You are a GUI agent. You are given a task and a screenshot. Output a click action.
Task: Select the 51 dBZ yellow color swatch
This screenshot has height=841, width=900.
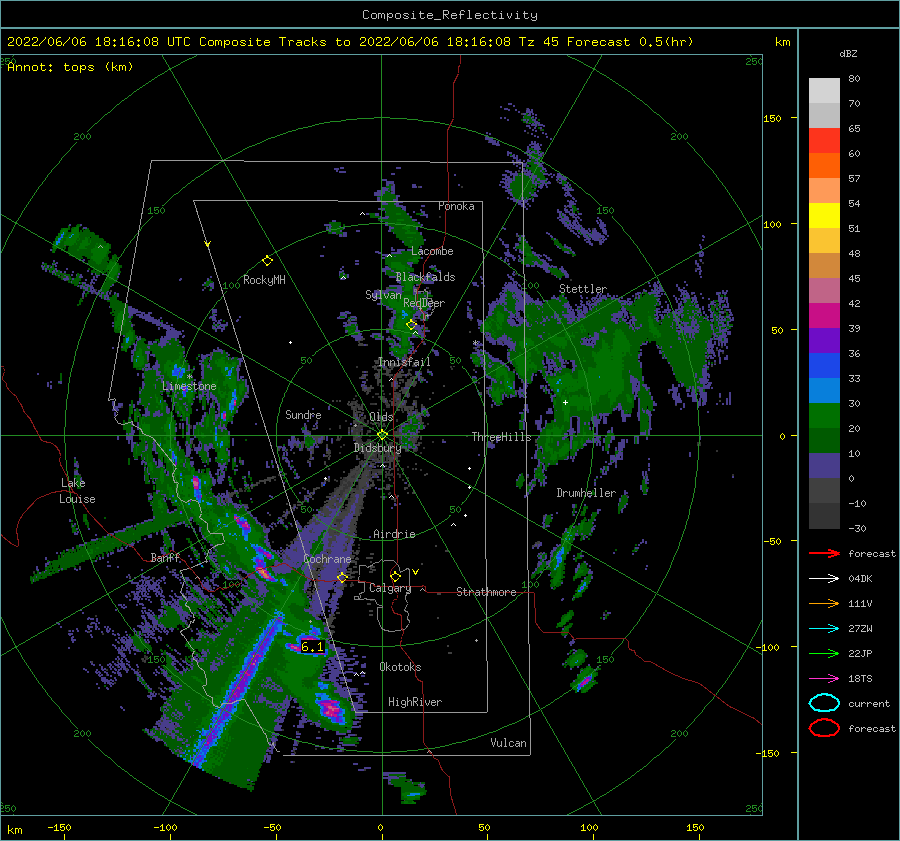[x=824, y=215]
